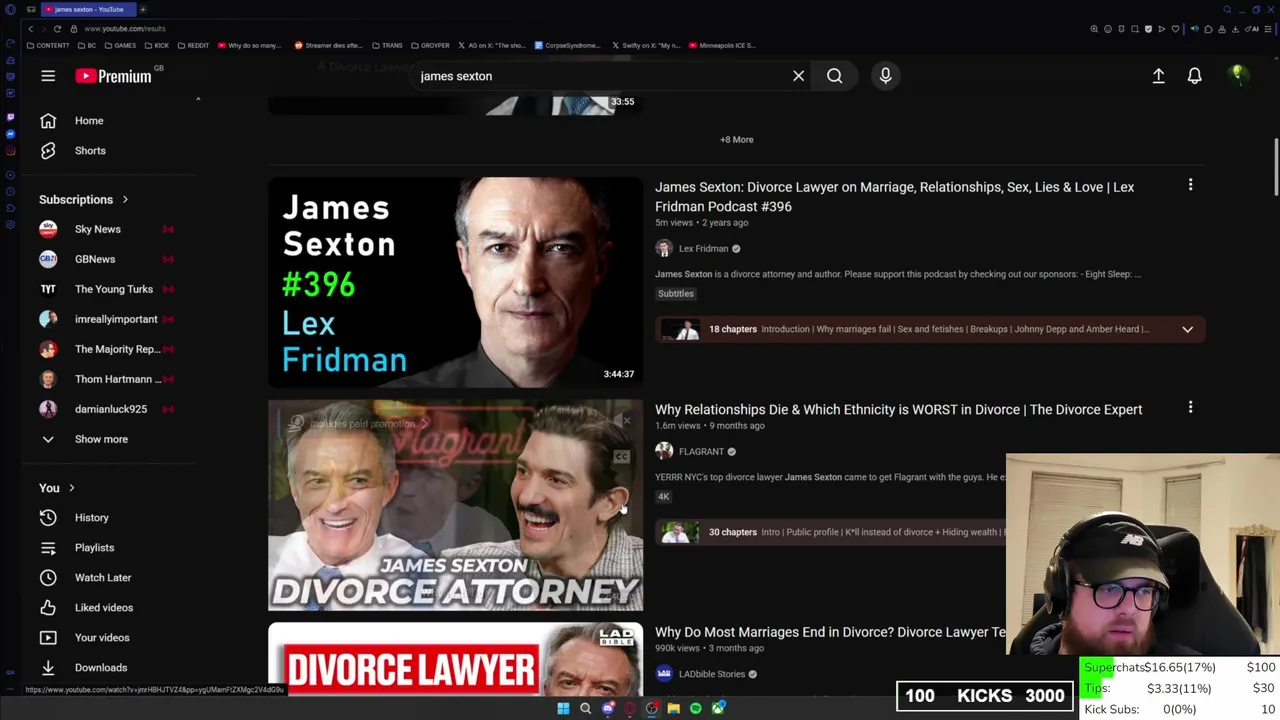The height and width of the screenshot is (720, 1280).
Task: Open James Sexton Divorce Lawyer video title
Action: 894,197
